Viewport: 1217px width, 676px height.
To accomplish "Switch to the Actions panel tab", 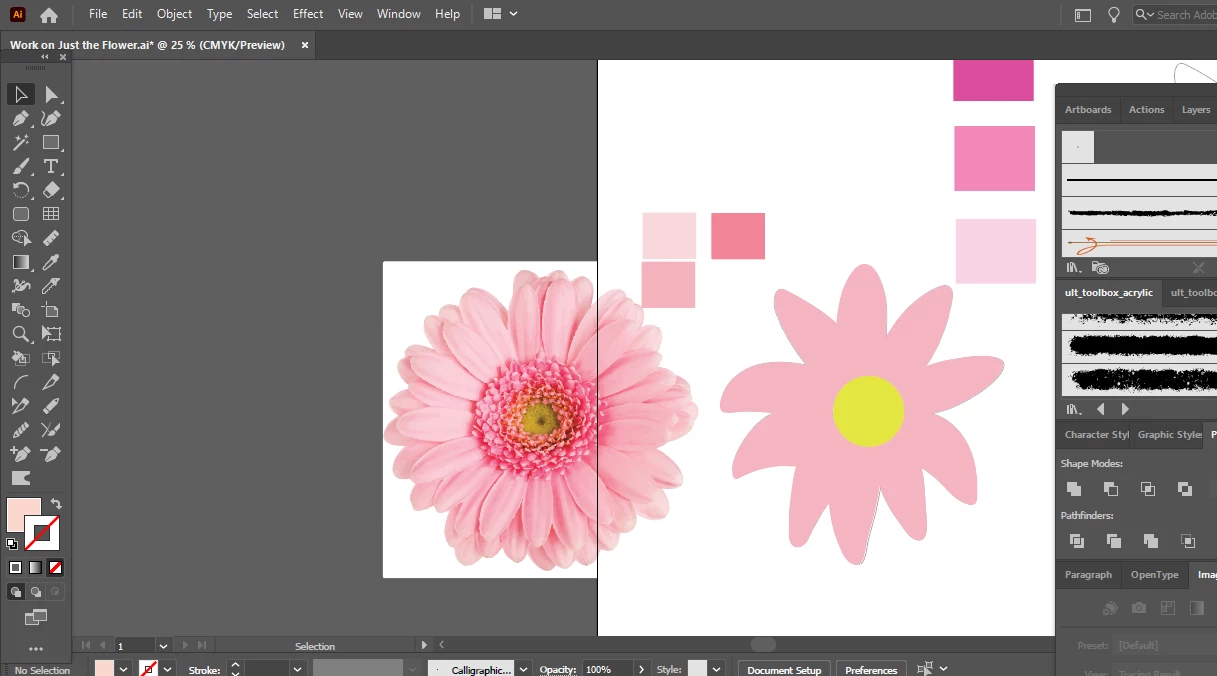I will click(1146, 110).
